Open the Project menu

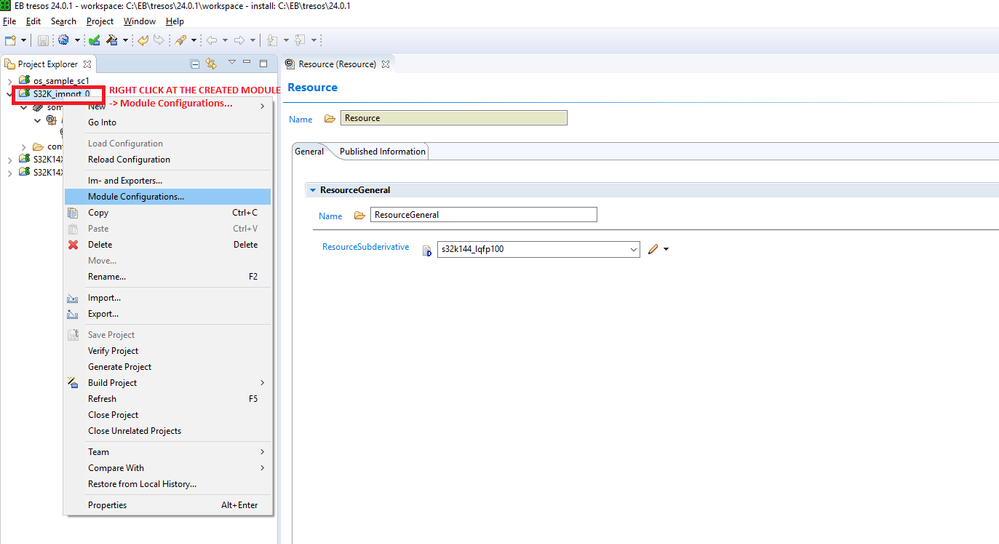pyautogui.click(x=99, y=21)
